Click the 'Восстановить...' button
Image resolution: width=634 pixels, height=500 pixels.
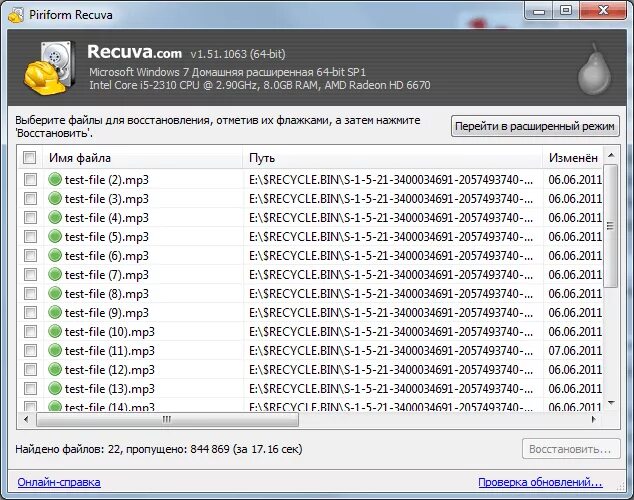pos(571,449)
